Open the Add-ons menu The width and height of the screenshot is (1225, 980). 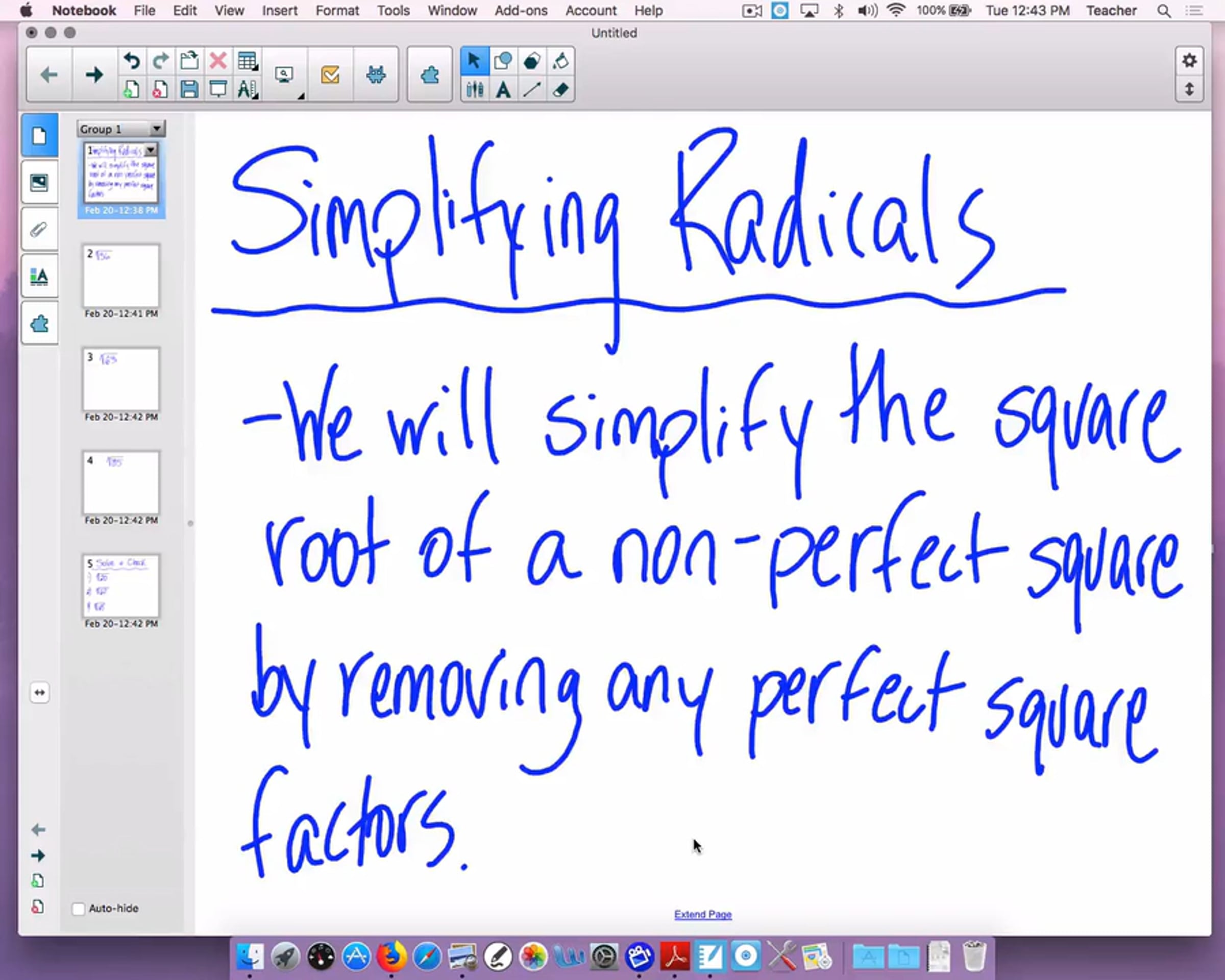tap(521, 11)
